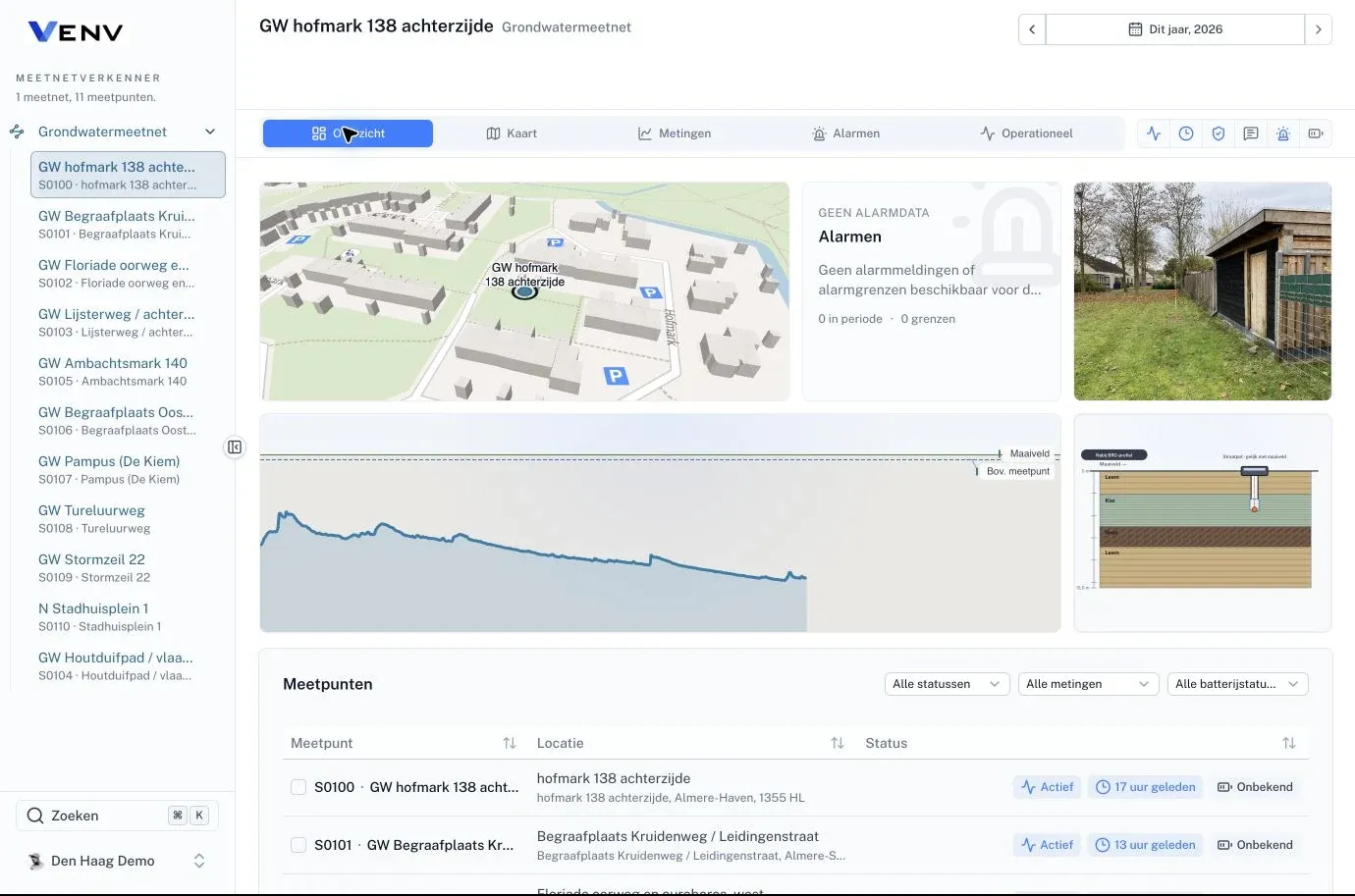Open the Den Haag Demo account switcher
This screenshot has width=1355, height=896.
tap(117, 861)
